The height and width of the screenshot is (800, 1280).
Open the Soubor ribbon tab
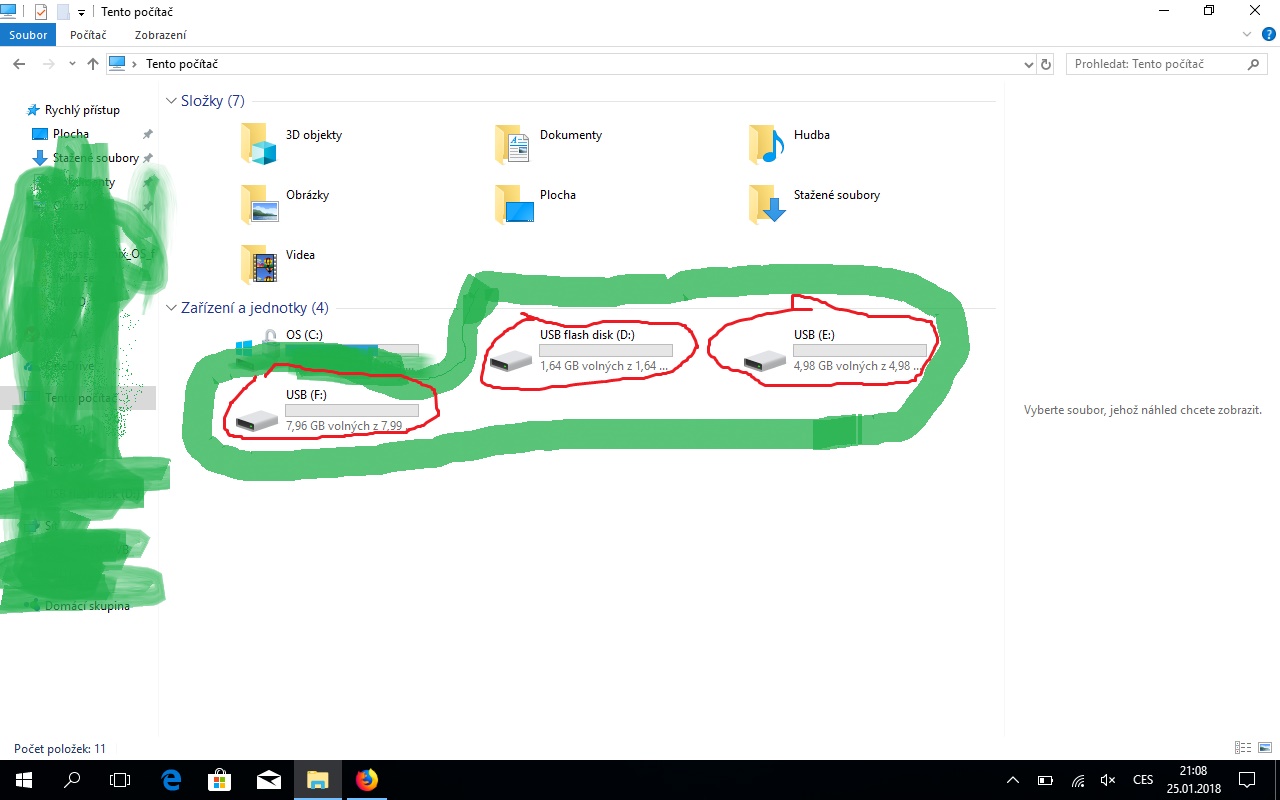(x=29, y=35)
